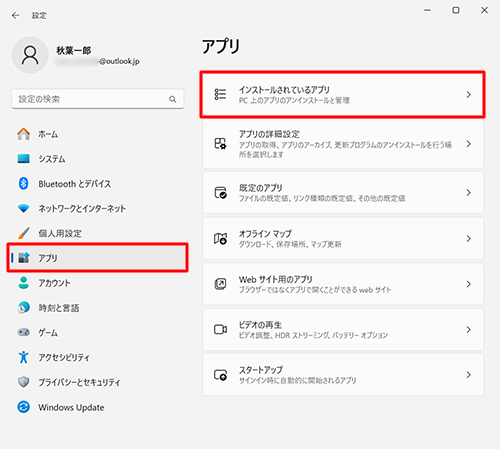Image resolution: width=500 pixels, height=449 pixels.
Task: Open スタートアップ card title
Action: click(261, 370)
